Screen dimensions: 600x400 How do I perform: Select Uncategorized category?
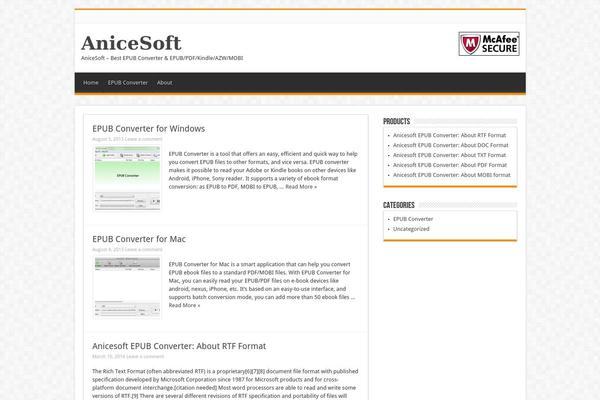pos(411,229)
